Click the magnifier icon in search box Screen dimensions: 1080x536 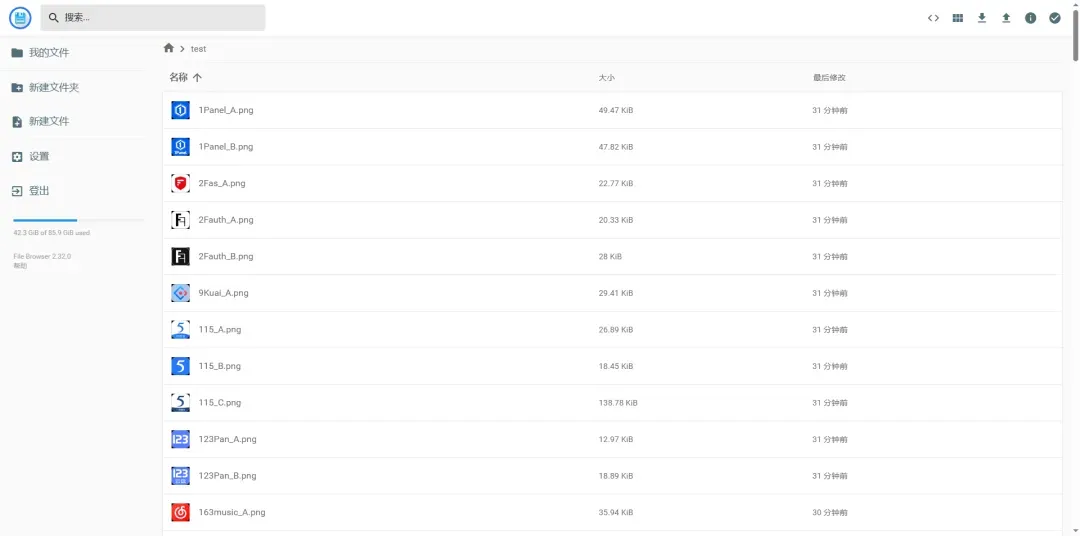click(x=54, y=18)
